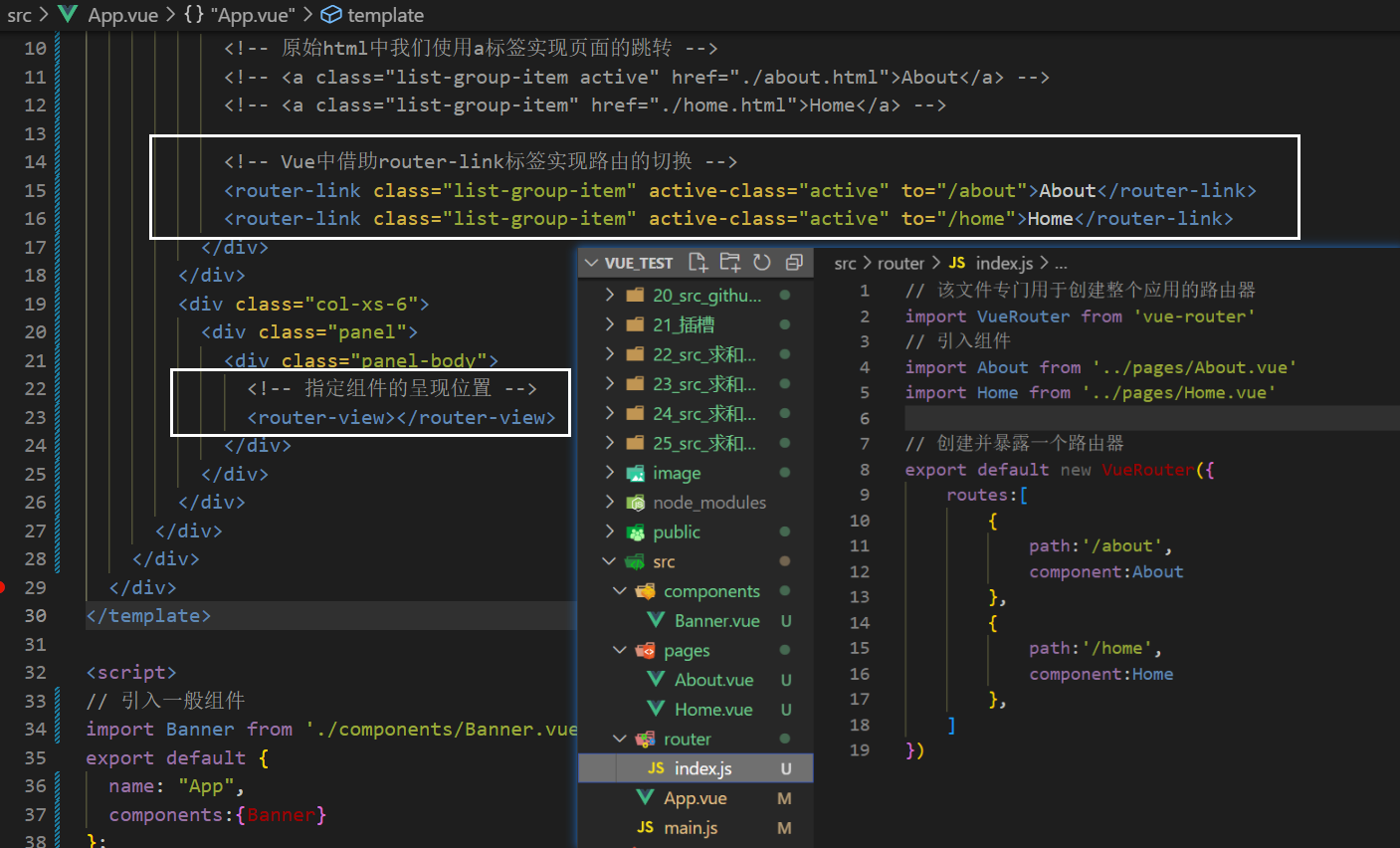Viewport: 1400px width, 848px height.
Task: Collapse the pages folder
Action: [x=620, y=650]
